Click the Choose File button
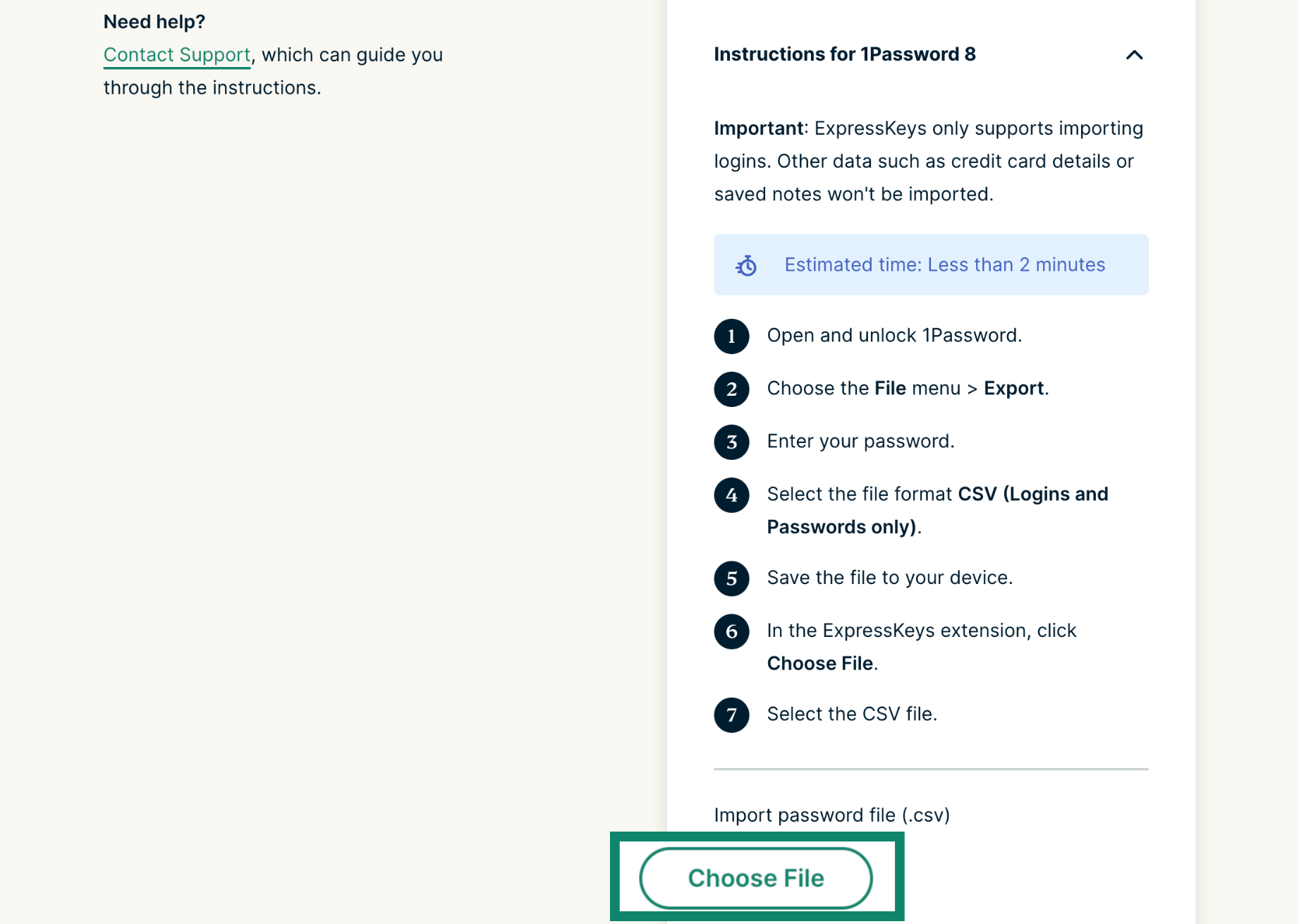Viewport: 1299px width, 924px height. (756, 877)
